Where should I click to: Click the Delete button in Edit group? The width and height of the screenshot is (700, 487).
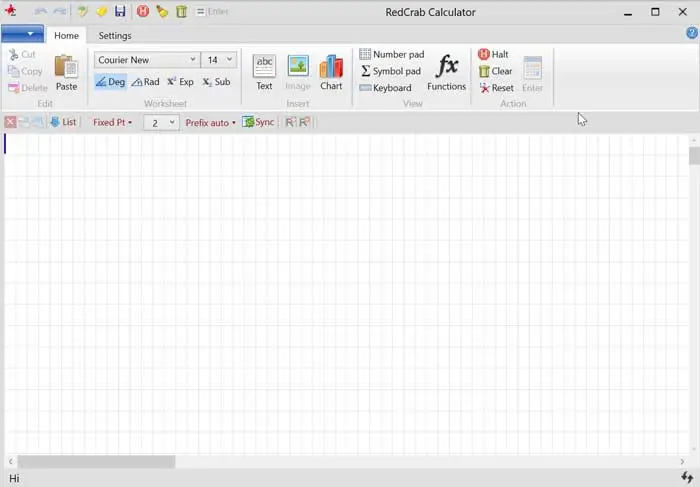[28, 87]
